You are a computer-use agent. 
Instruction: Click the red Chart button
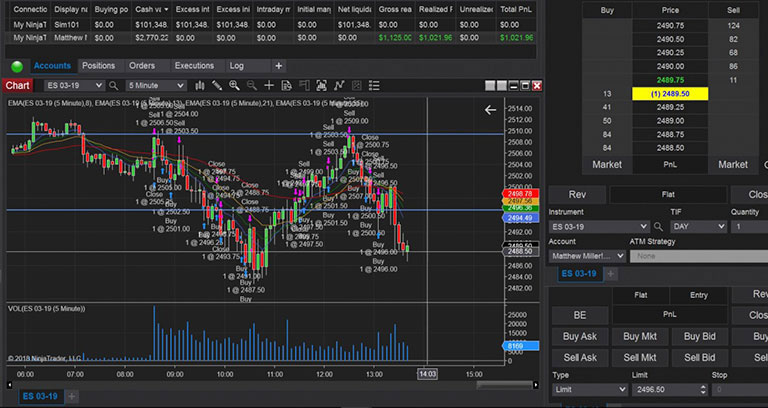18,86
